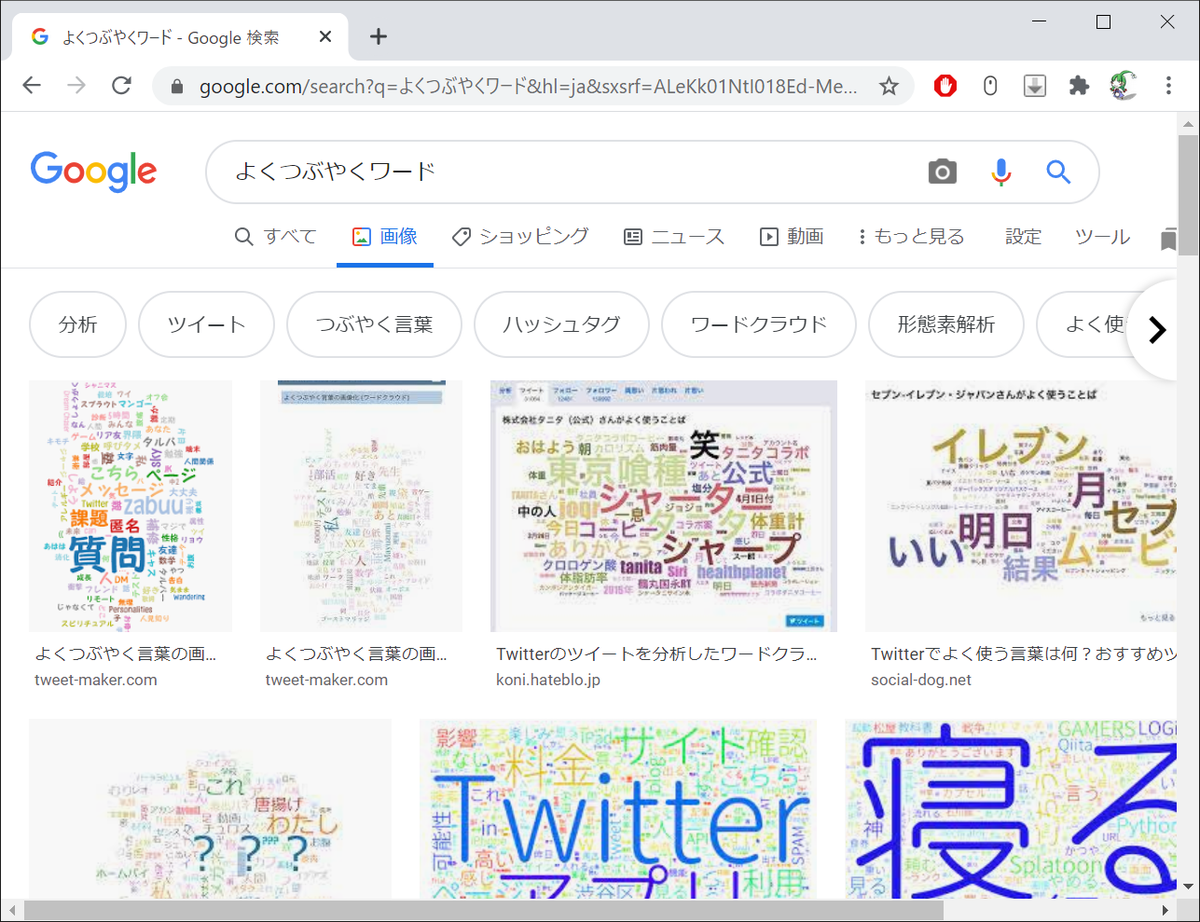
Task: Click the Google logo
Action: [x=93, y=171]
